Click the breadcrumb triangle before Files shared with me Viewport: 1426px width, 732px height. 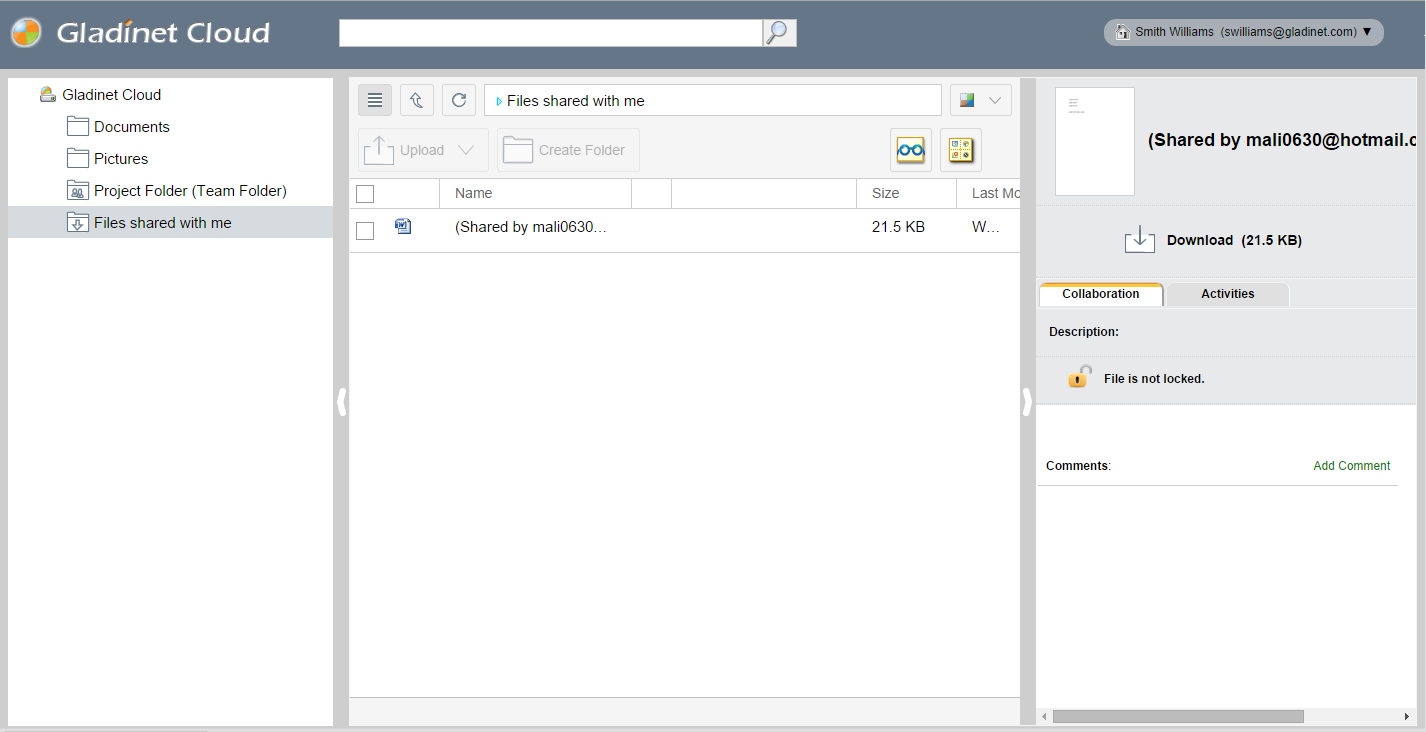point(499,101)
